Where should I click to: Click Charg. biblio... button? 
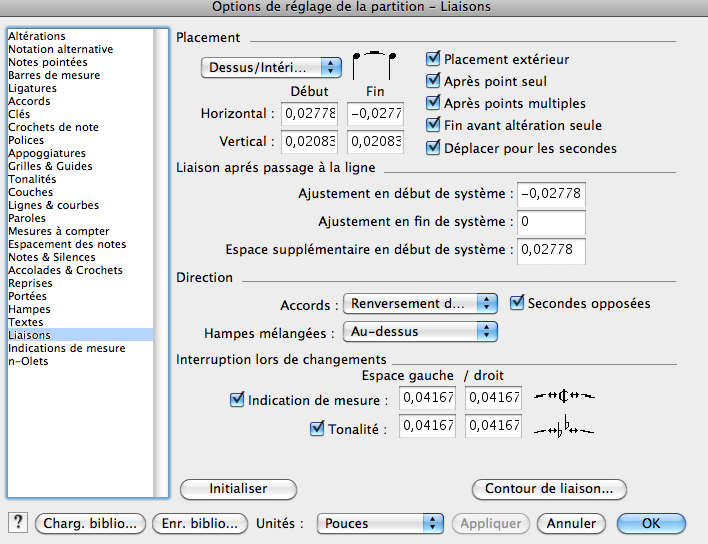point(90,523)
